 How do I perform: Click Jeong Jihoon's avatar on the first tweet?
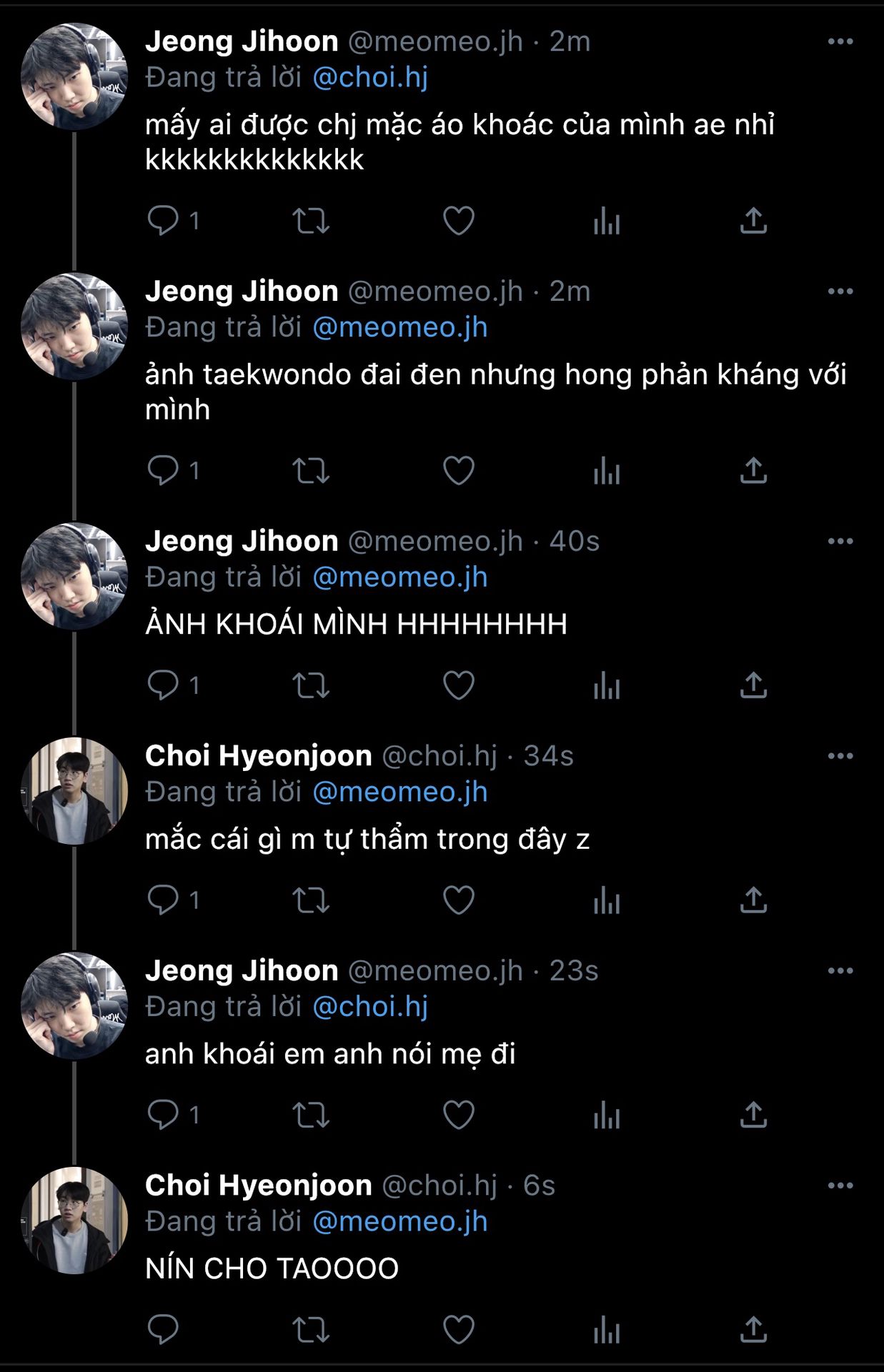[x=74, y=76]
